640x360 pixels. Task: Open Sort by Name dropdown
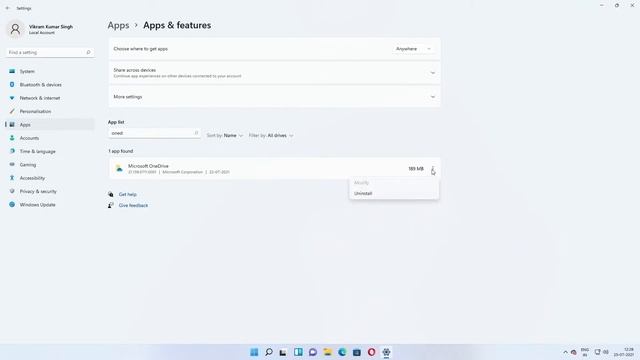(224, 136)
